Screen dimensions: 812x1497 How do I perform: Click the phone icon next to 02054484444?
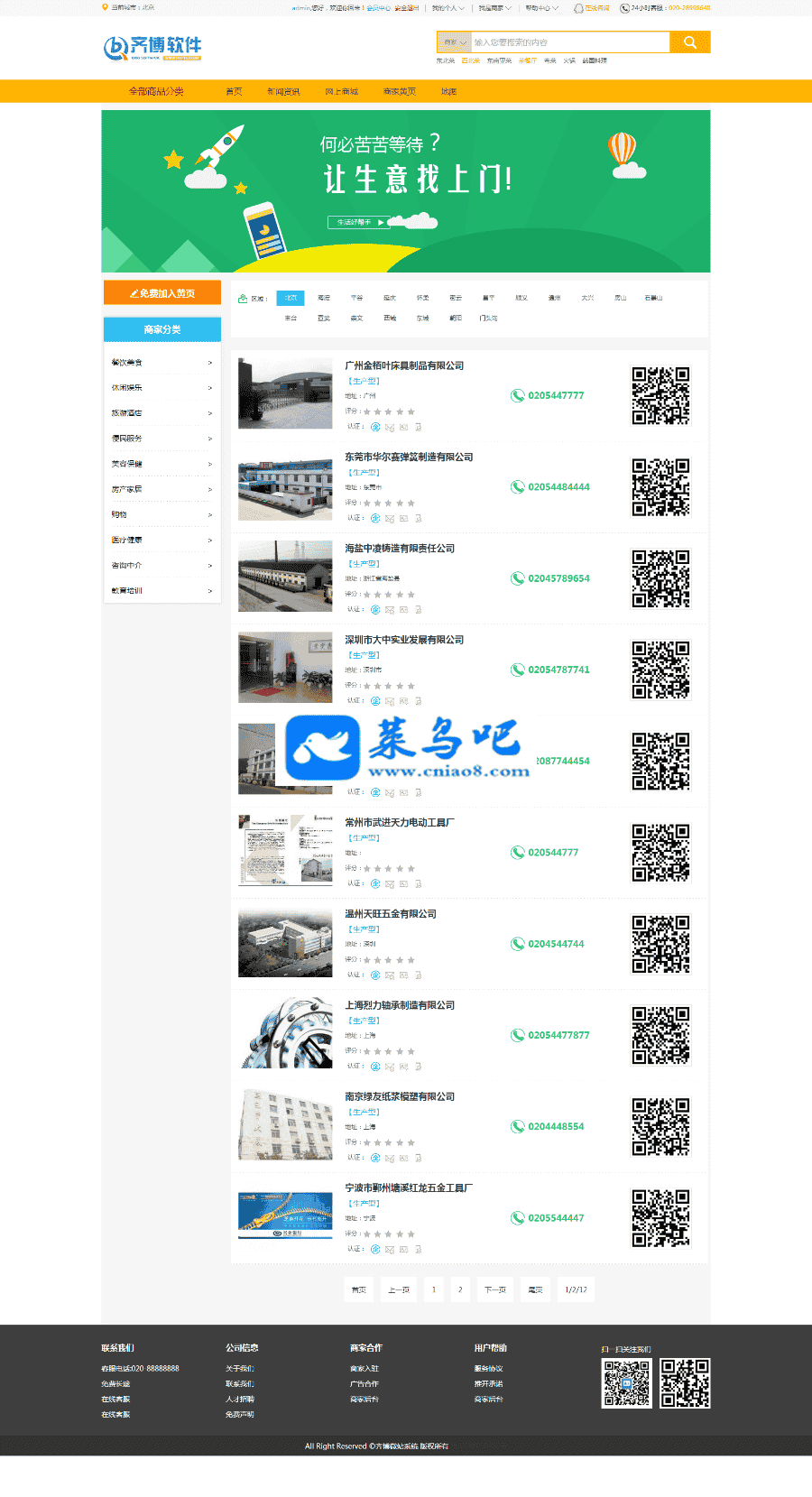pos(518,487)
